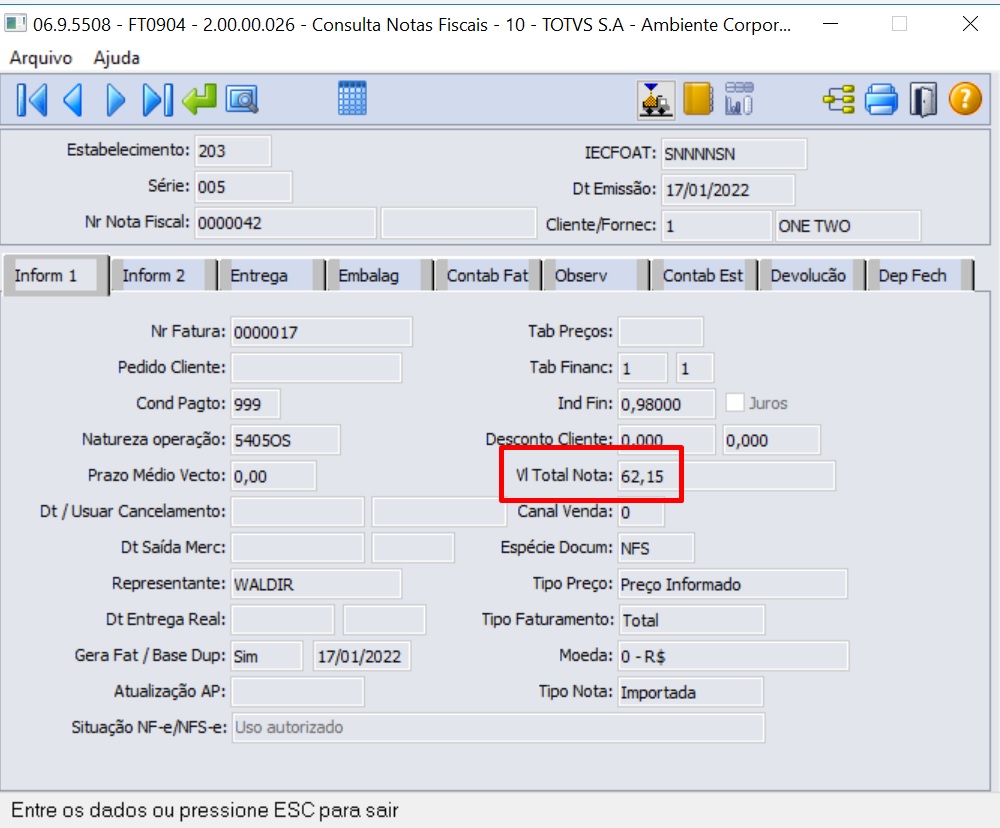Viewport: 1000px width, 828px height.
Task: Click the Tipo Nota field Importada
Action: 691,692
